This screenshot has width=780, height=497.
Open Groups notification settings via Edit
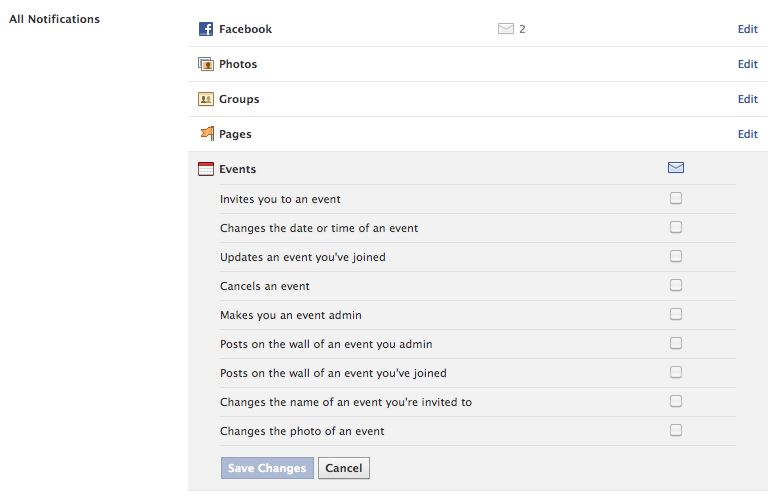point(747,99)
